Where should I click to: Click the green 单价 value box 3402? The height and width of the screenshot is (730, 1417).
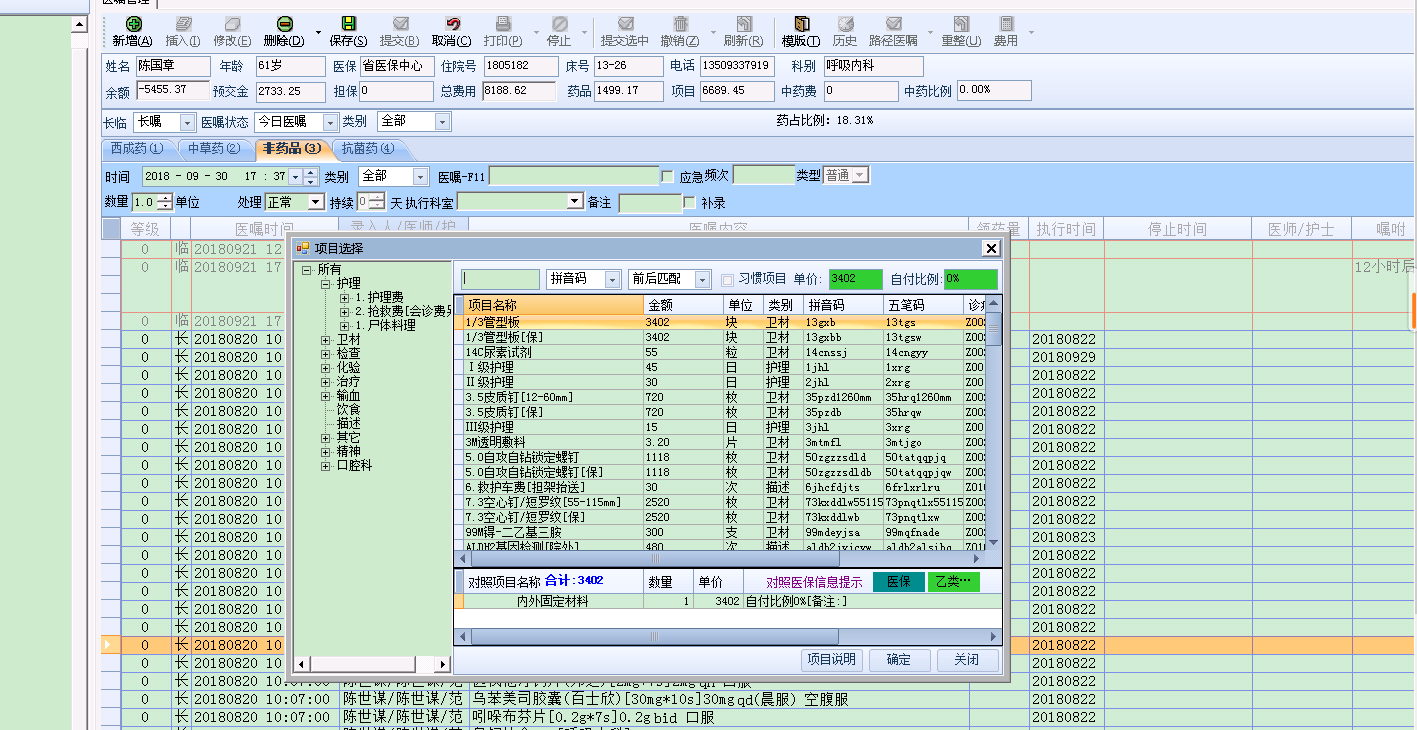click(x=856, y=280)
